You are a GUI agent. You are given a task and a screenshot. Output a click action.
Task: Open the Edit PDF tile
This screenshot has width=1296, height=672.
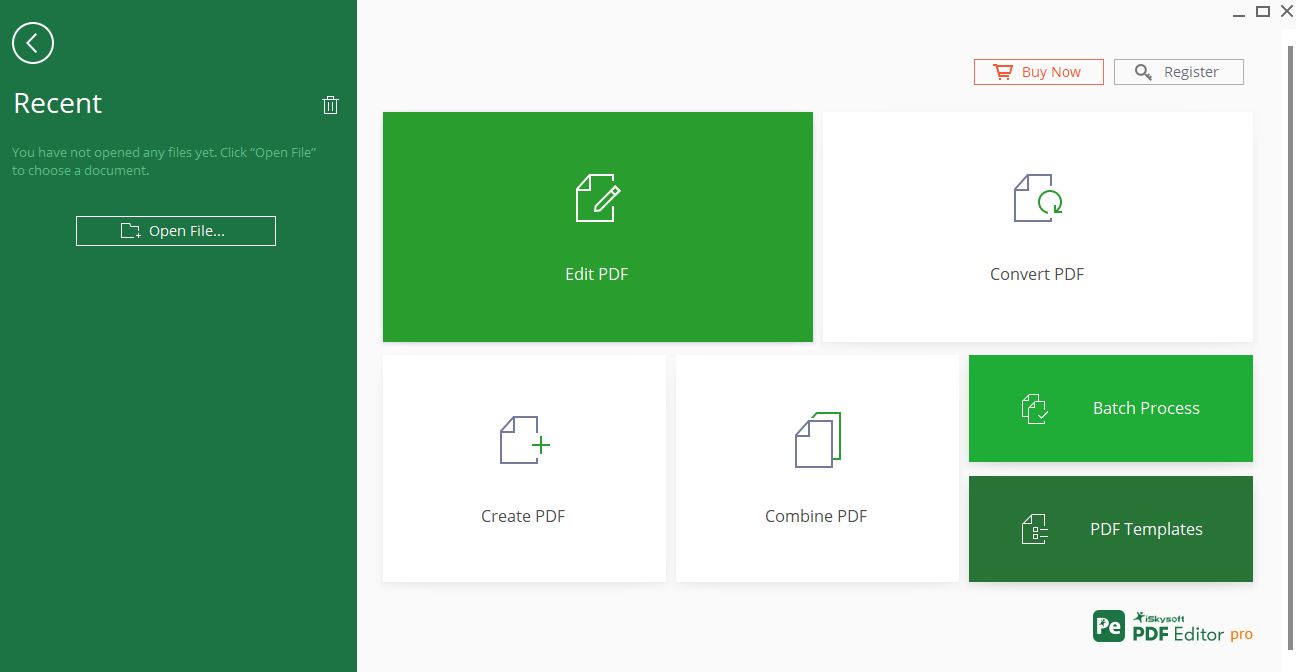click(x=597, y=226)
